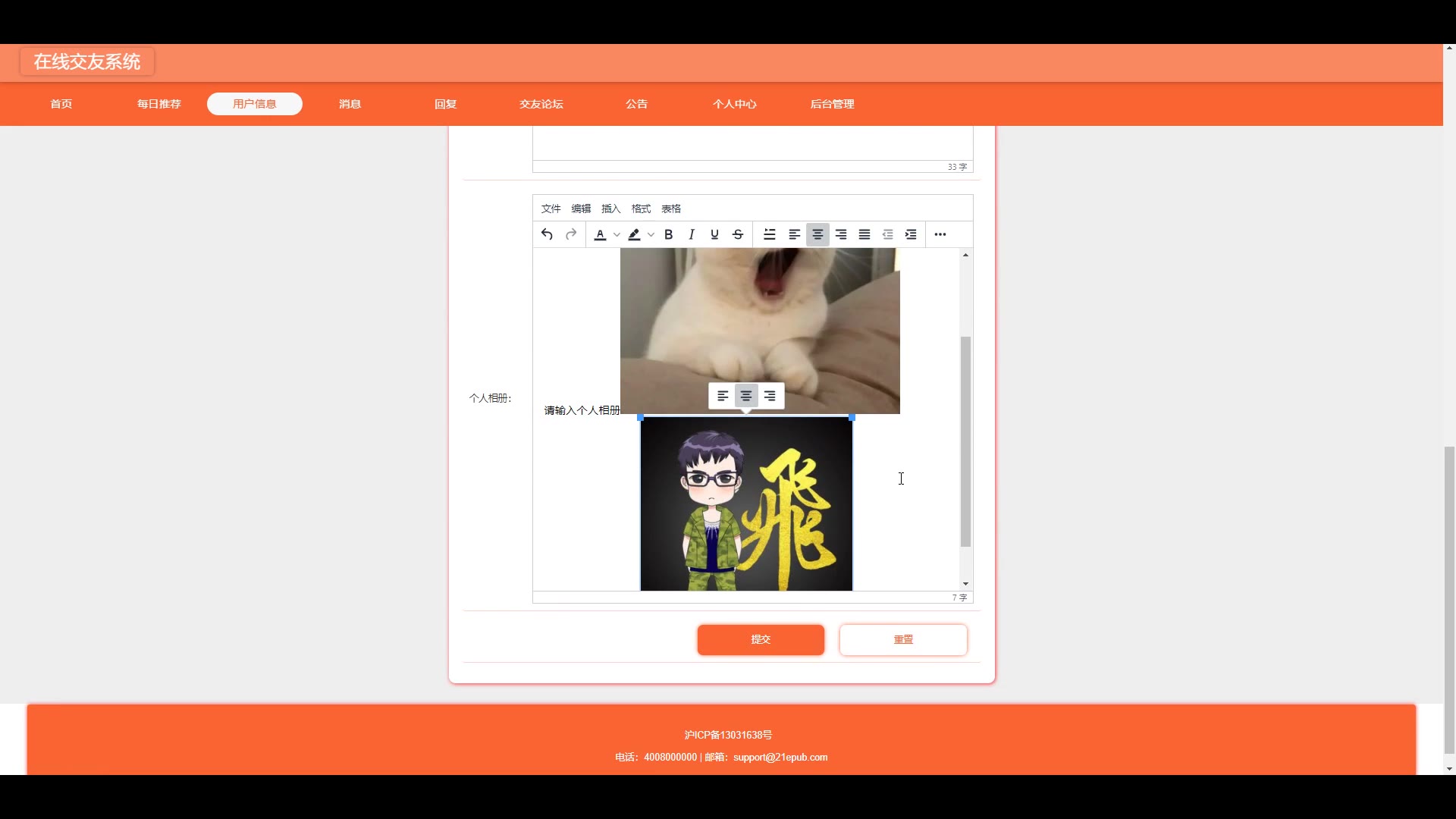Screen dimensions: 1456x819
Task: Click the 请输入个人相册 placeholder text
Action: pos(582,410)
